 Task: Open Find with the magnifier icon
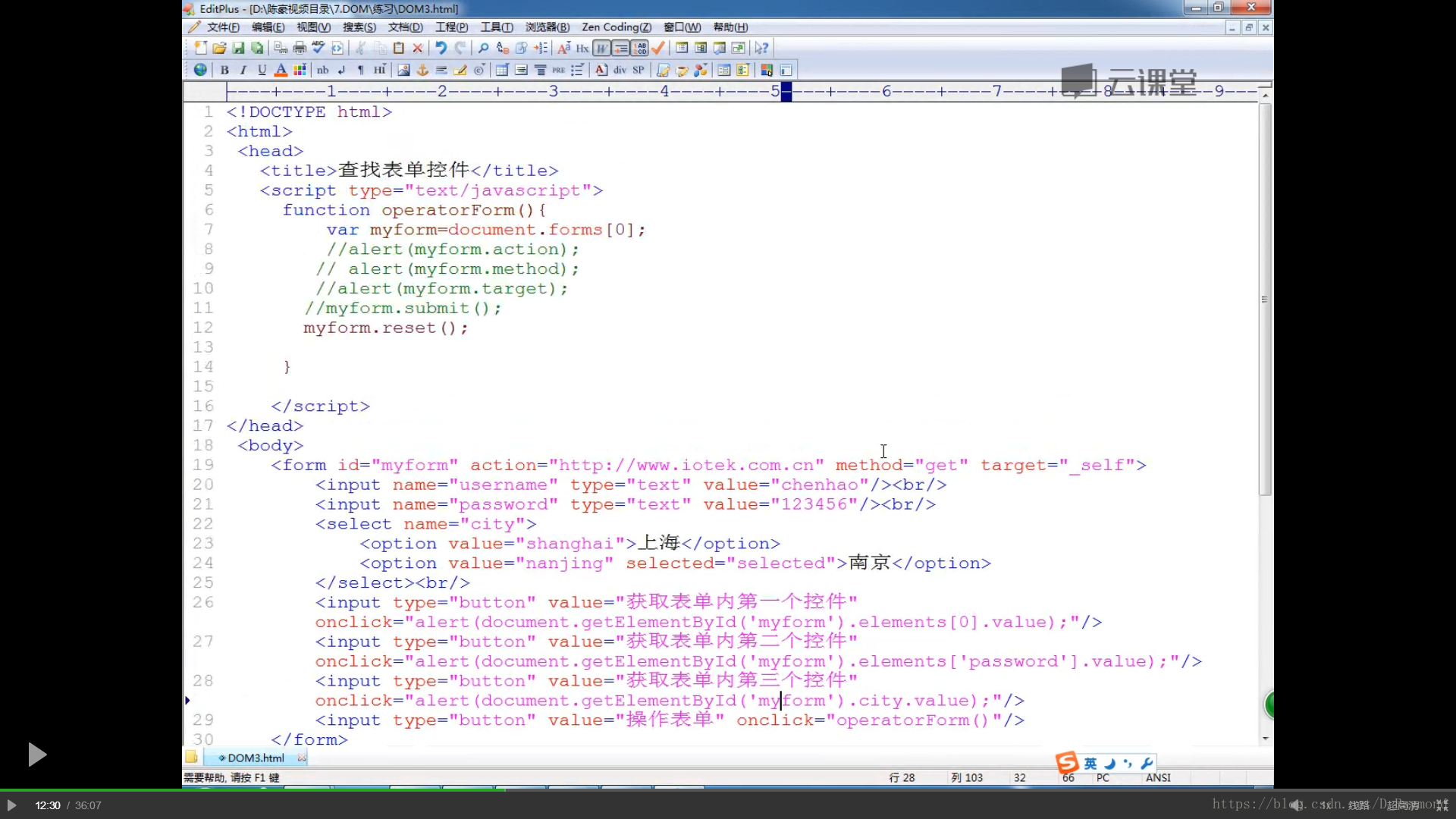click(x=483, y=48)
